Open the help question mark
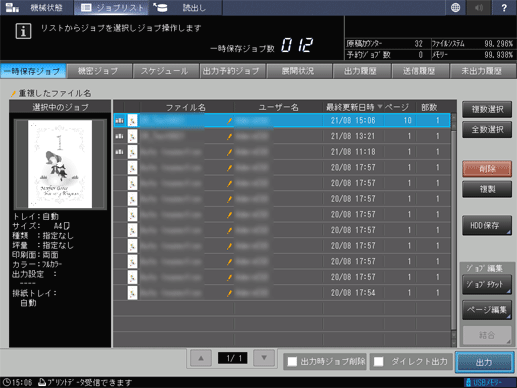The height and width of the screenshot is (388, 517). click(x=504, y=7)
